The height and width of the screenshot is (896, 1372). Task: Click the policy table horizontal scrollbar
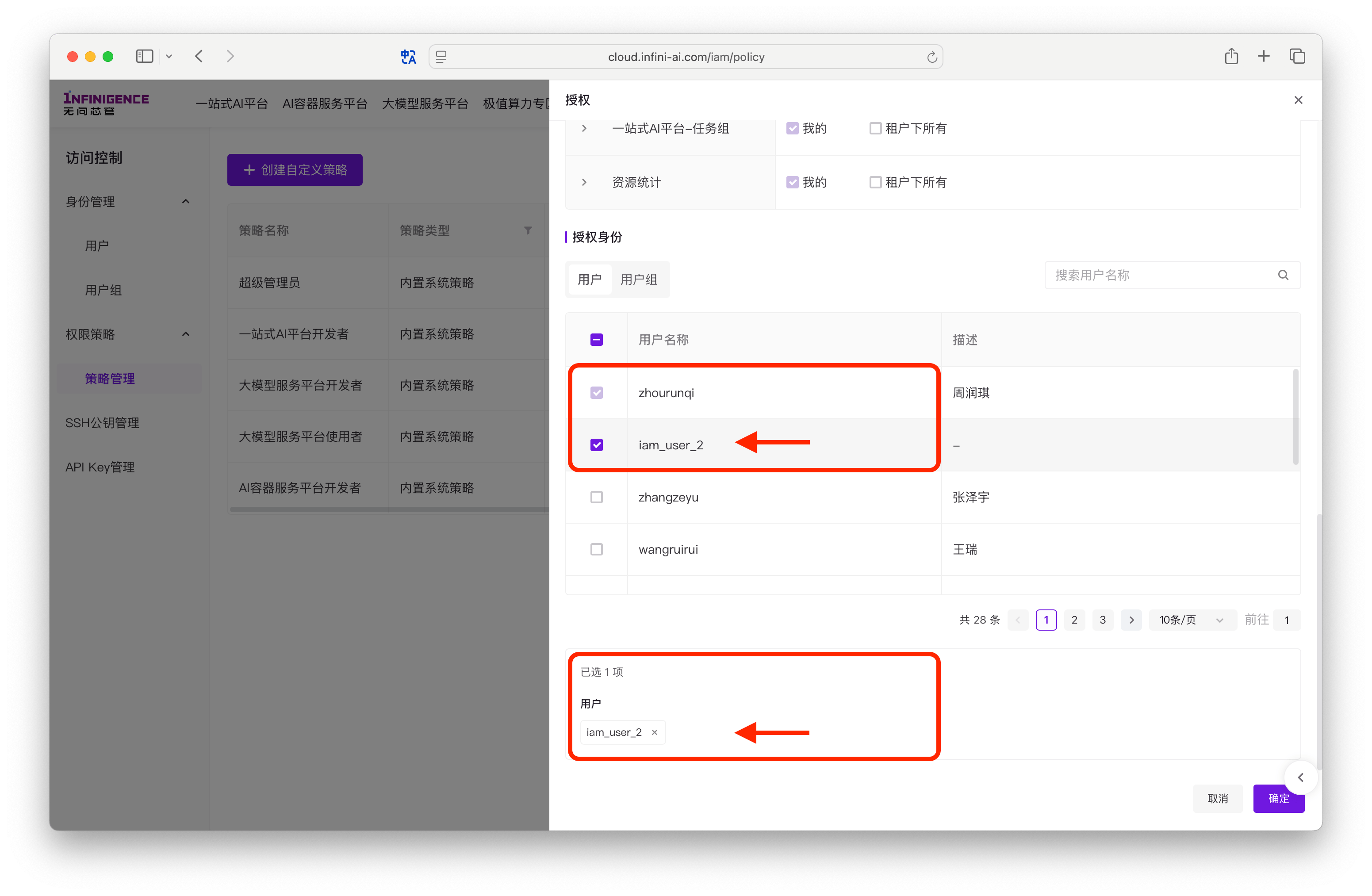389,509
